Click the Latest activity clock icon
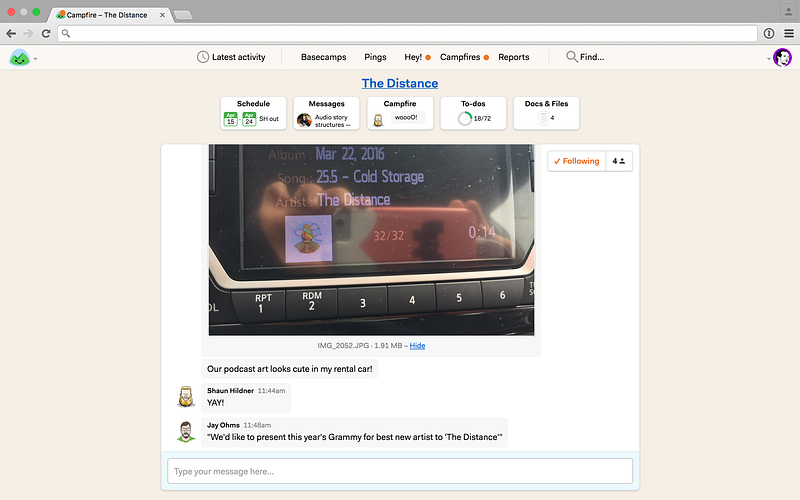The width and height of the screenshot is (800, 500). point(203,57)
